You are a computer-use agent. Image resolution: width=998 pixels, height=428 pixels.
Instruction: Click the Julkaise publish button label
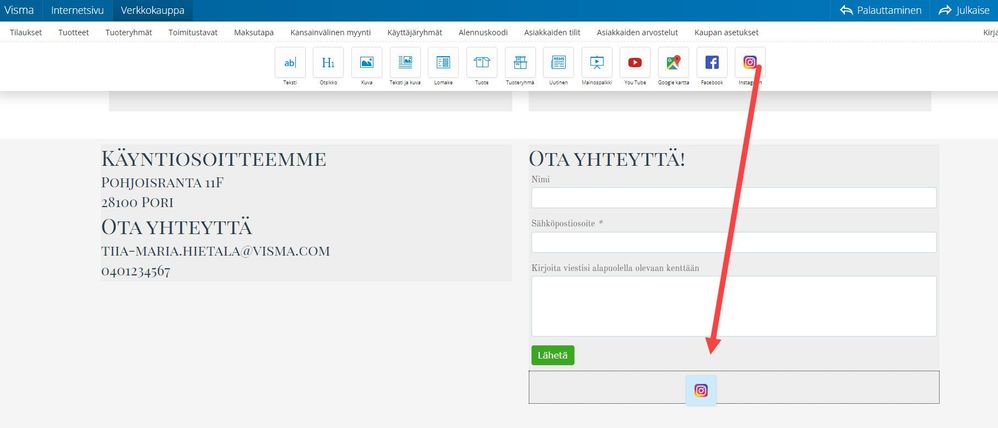[973, 10]
